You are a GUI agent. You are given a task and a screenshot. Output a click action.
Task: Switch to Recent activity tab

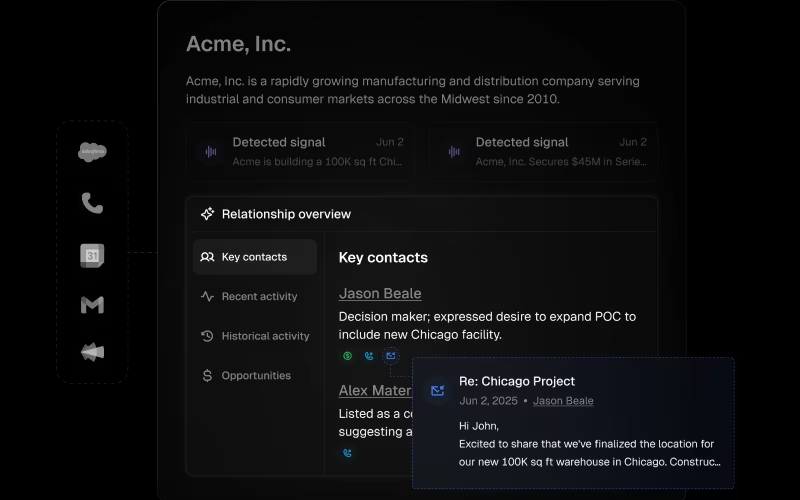pos(255,296)
